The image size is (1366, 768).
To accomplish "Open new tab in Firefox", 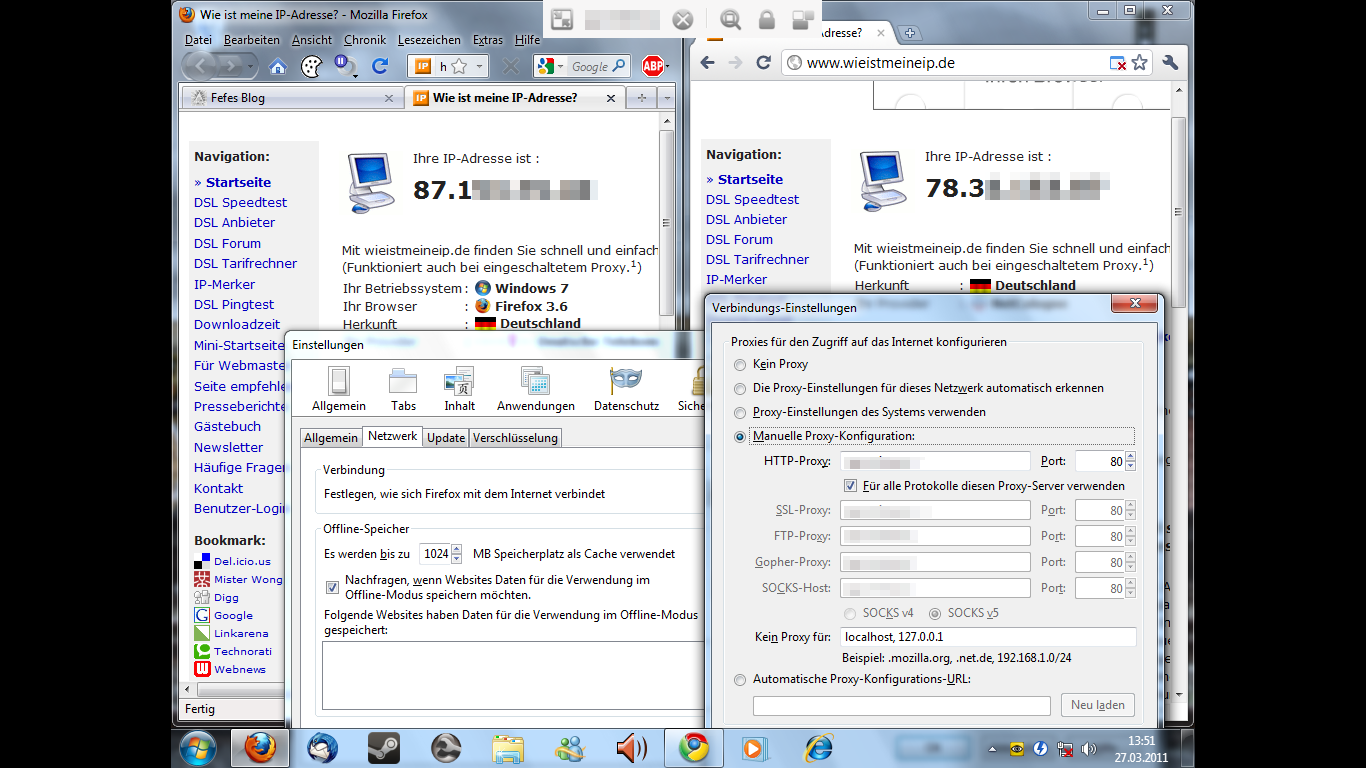I will coord(640,98).
